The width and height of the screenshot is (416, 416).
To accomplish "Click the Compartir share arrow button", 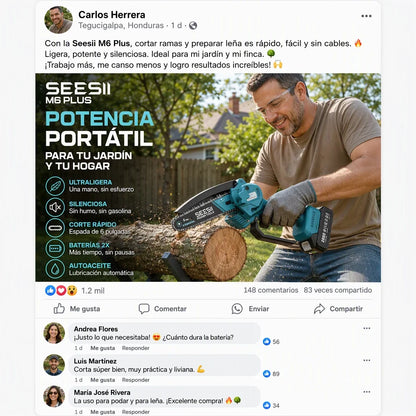I will (x=338, y=309).
